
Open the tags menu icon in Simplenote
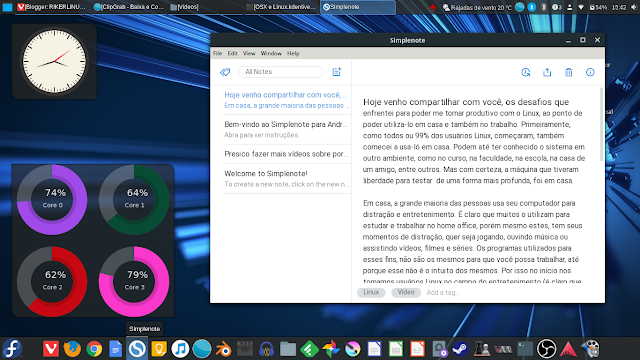(x=225, y=72)
